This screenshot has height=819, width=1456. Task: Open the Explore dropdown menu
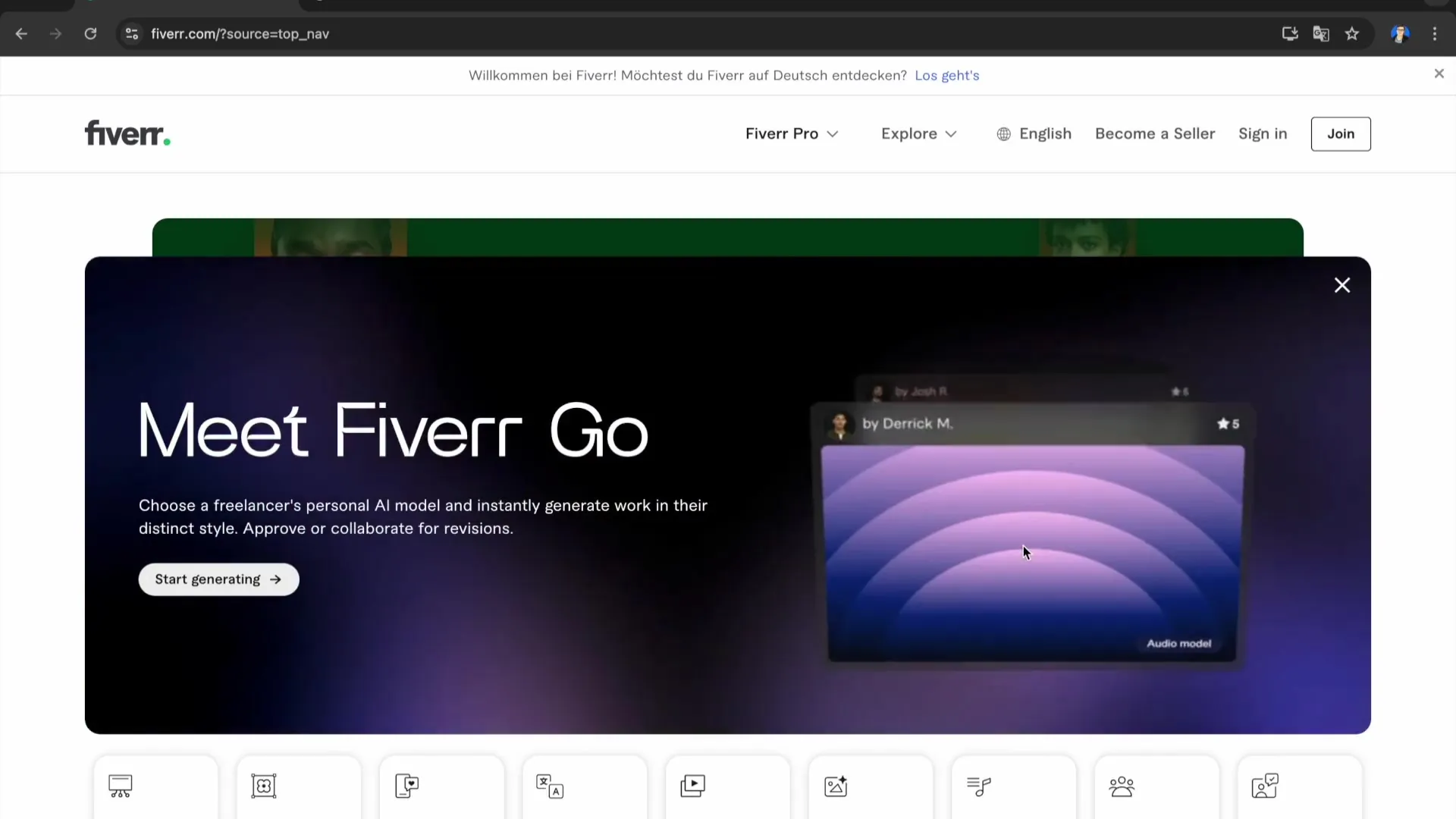point(918,133)
